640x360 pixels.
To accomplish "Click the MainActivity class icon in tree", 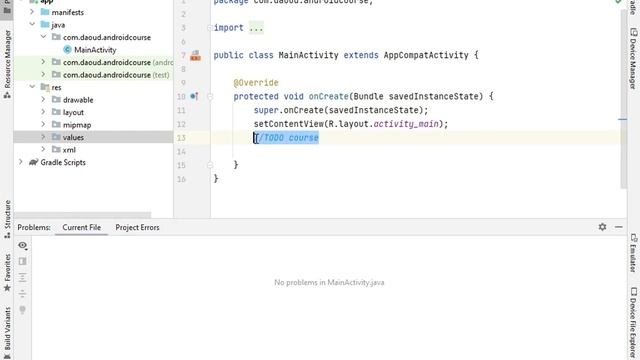I will [x=67, y=50].
